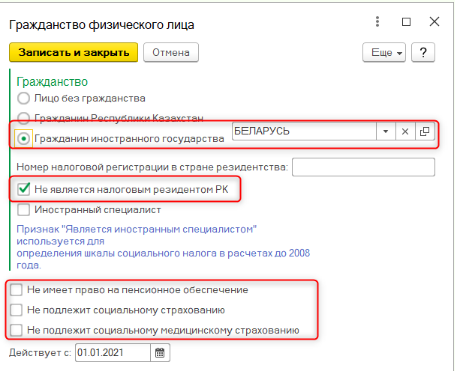
Task: Close the citizenship dialog window
Action: pos(434,22)
